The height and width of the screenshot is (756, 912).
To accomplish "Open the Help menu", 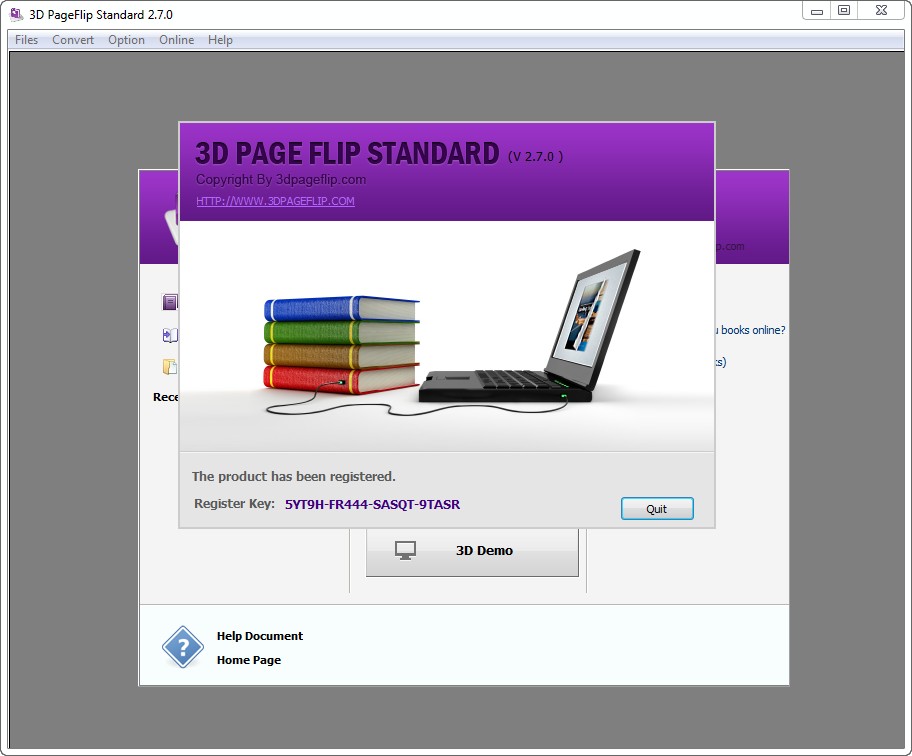I will pyautogui.click(x=220, y=40).
